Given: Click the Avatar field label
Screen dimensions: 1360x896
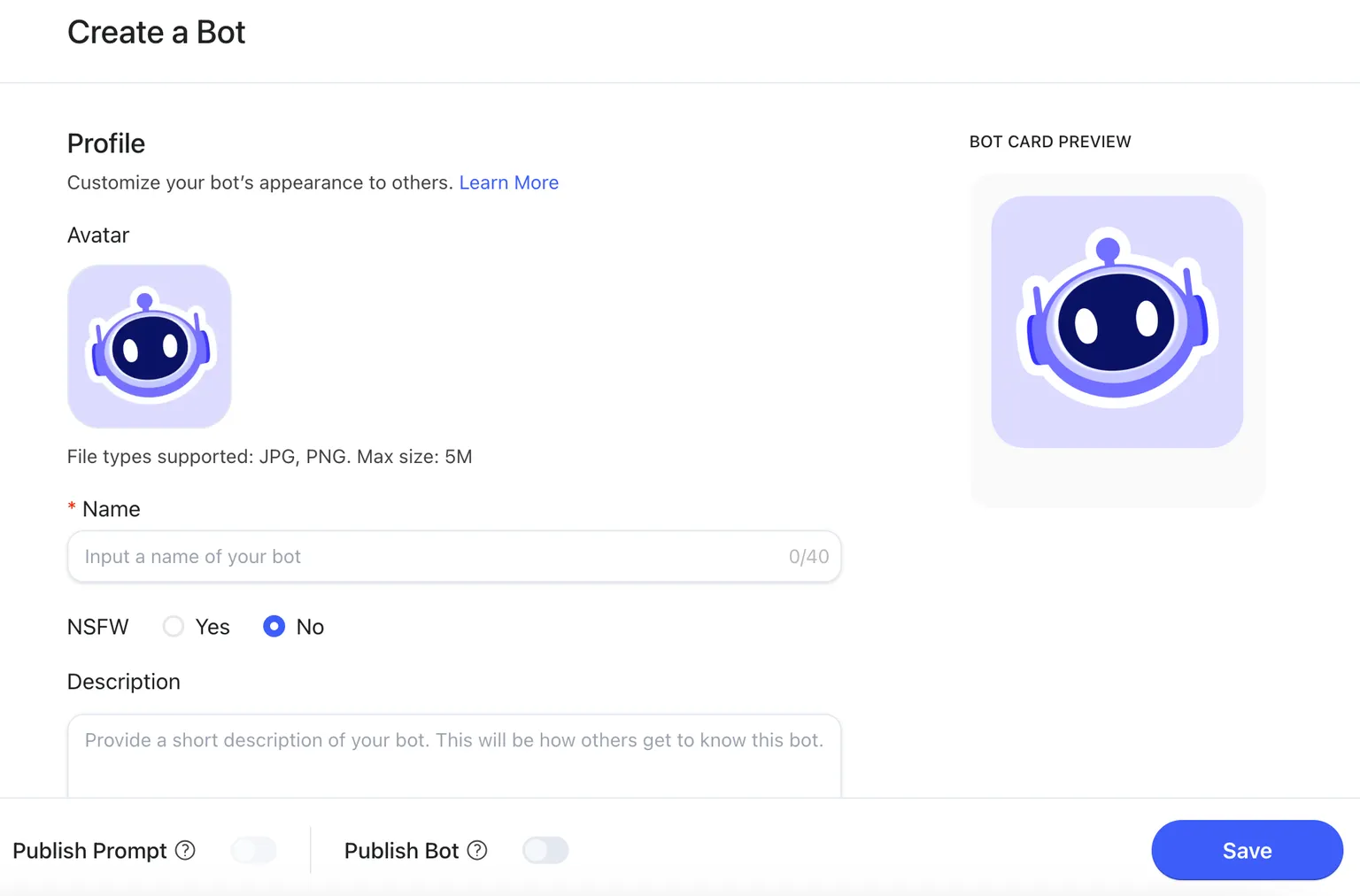Looking at the screenshot, I should 98,236.
